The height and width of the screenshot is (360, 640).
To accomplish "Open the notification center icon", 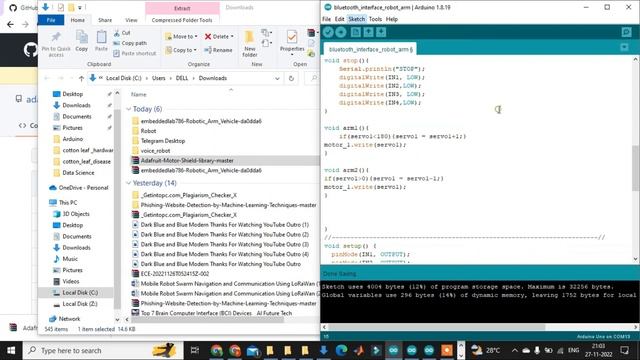I will (625, 350).
